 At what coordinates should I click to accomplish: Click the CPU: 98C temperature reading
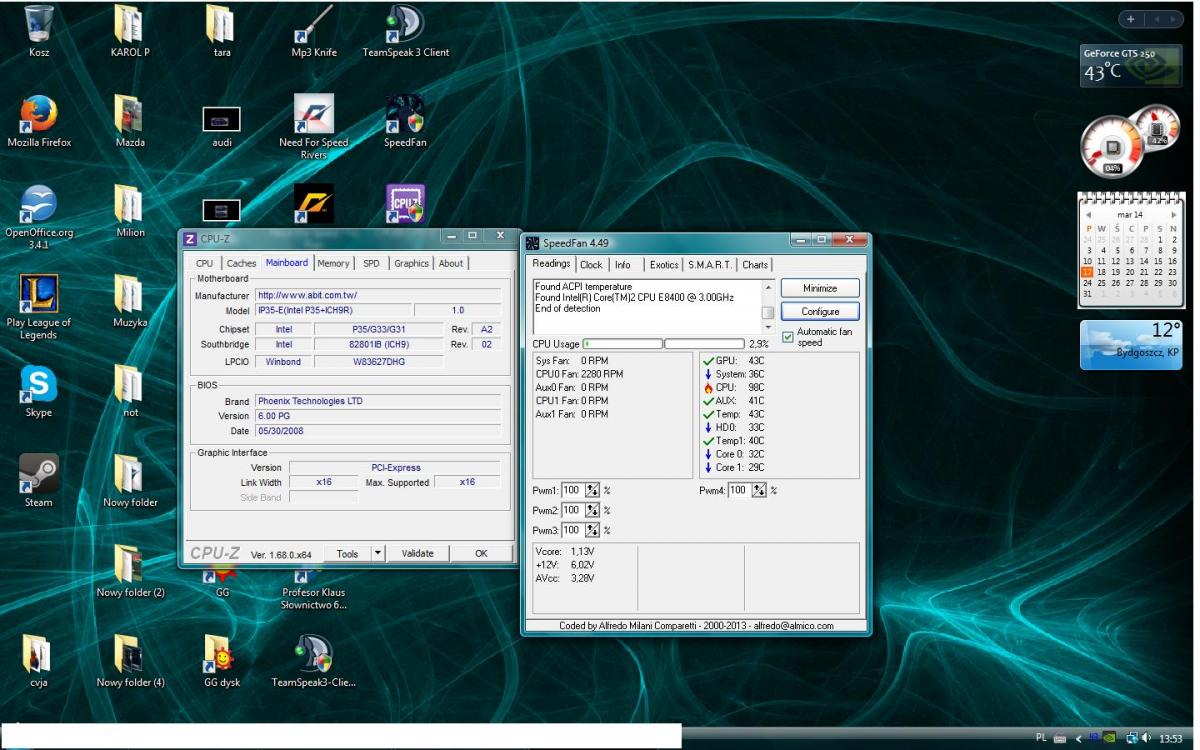(733, 388)
